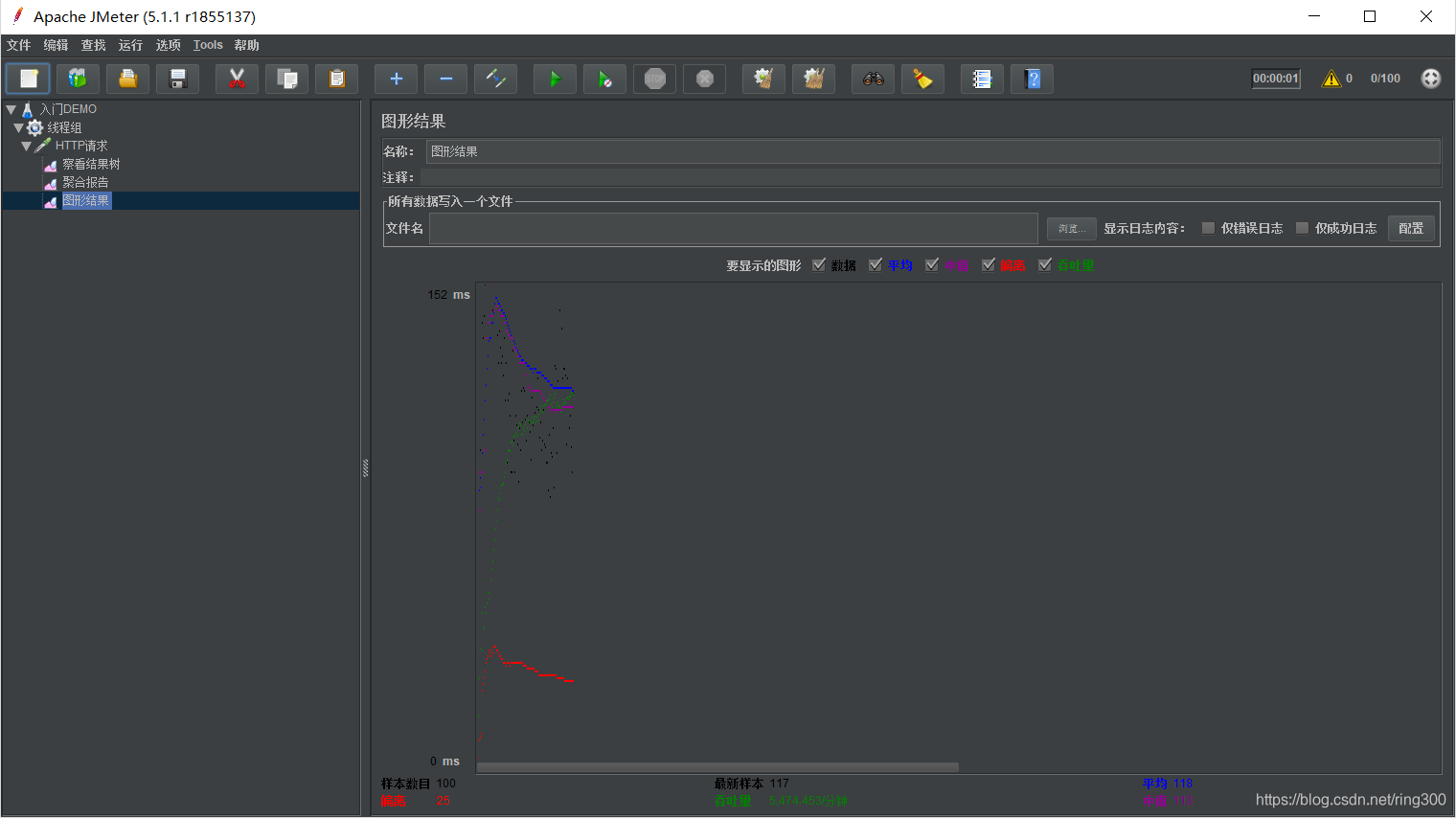The image size is (1456, 818).
Task: Enable the 仅成功日志 successes-only checkbox
Action: pos(1302,228)
